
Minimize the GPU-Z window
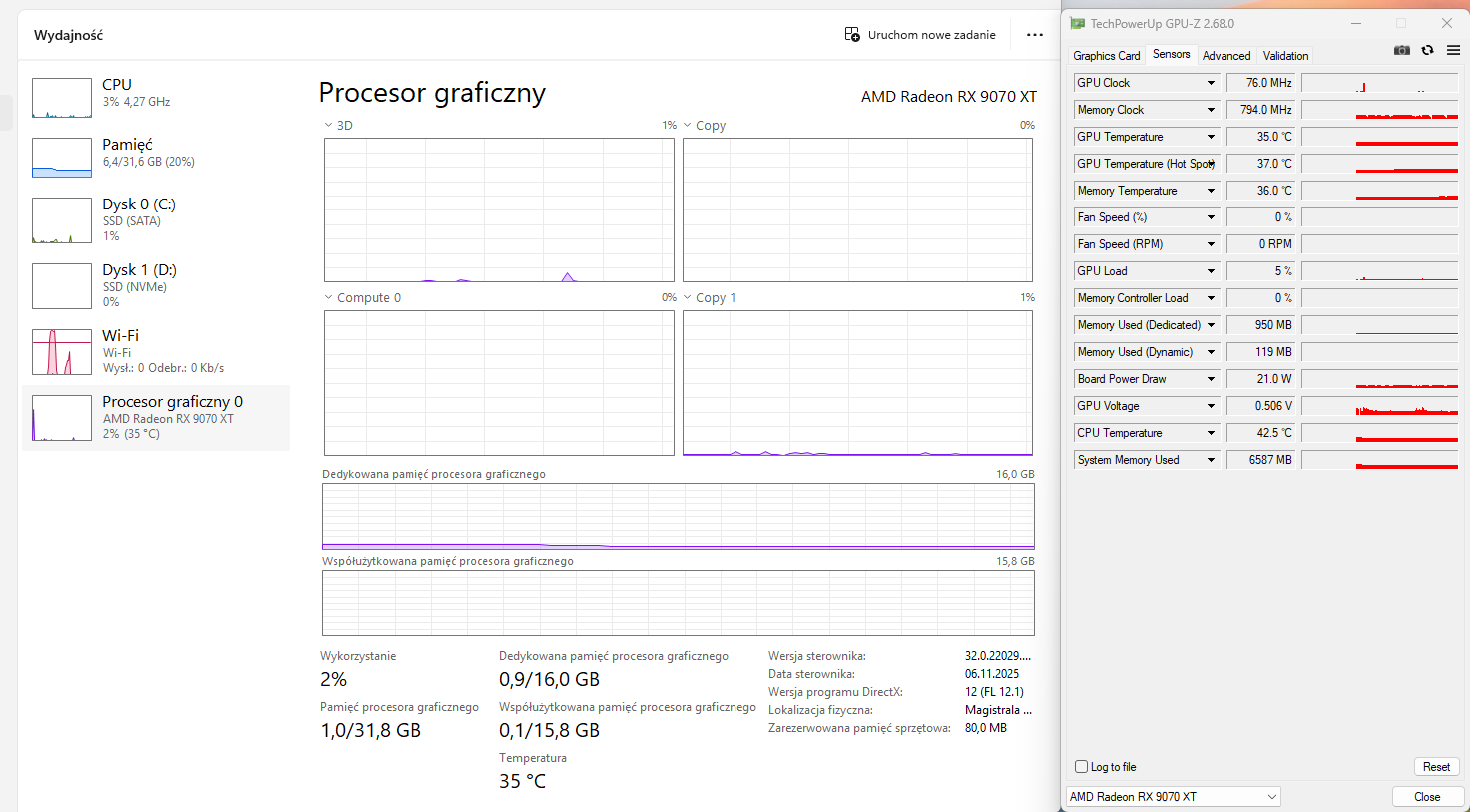point(1356,23)
